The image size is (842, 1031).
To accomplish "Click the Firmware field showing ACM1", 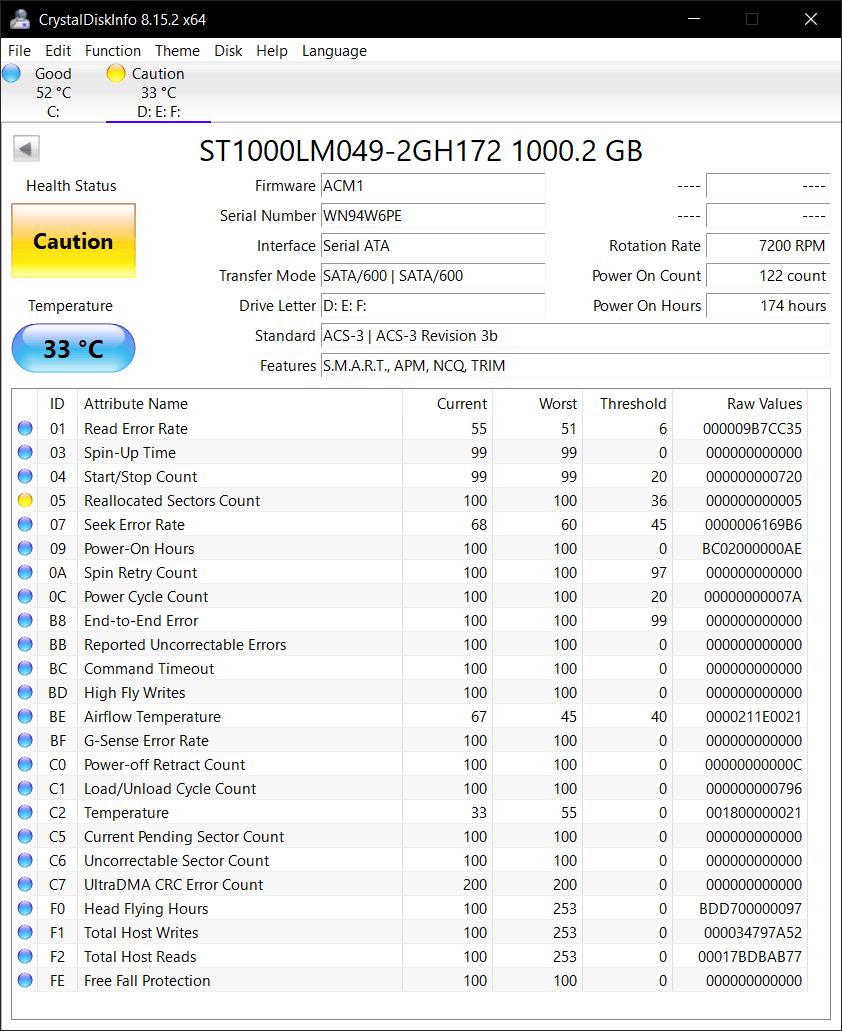I will pyautogui.click(x=433, y=185).
